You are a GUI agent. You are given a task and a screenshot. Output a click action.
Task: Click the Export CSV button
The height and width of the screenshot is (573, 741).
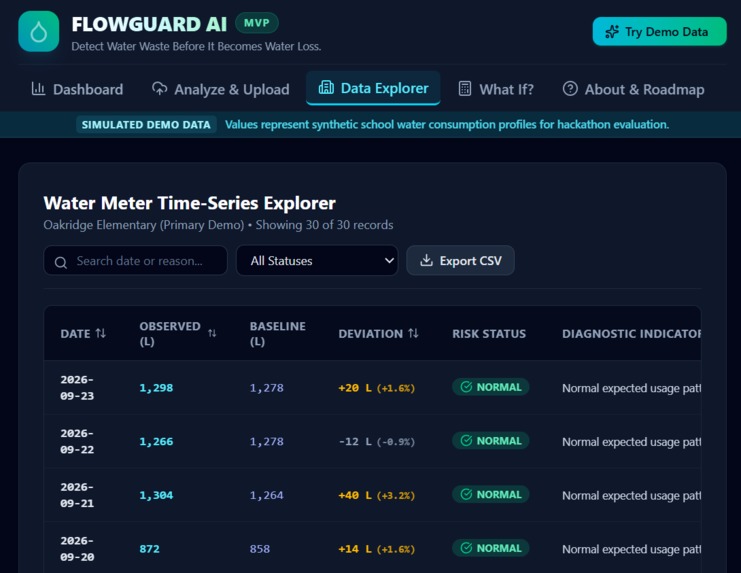460,261
